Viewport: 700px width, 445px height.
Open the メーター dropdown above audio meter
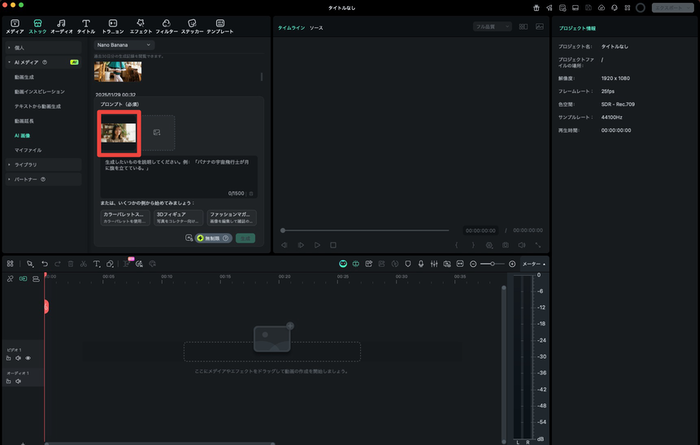point(532,263)
